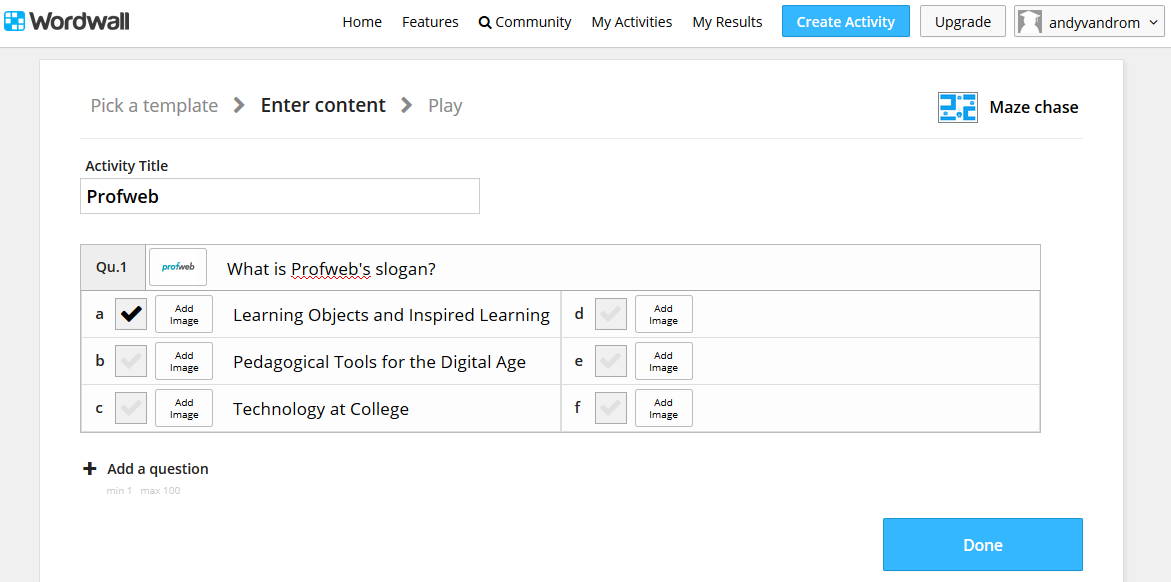Open the andyvandrom account dropdown
The image size is (1171, 582).
tap(1089, 22)
